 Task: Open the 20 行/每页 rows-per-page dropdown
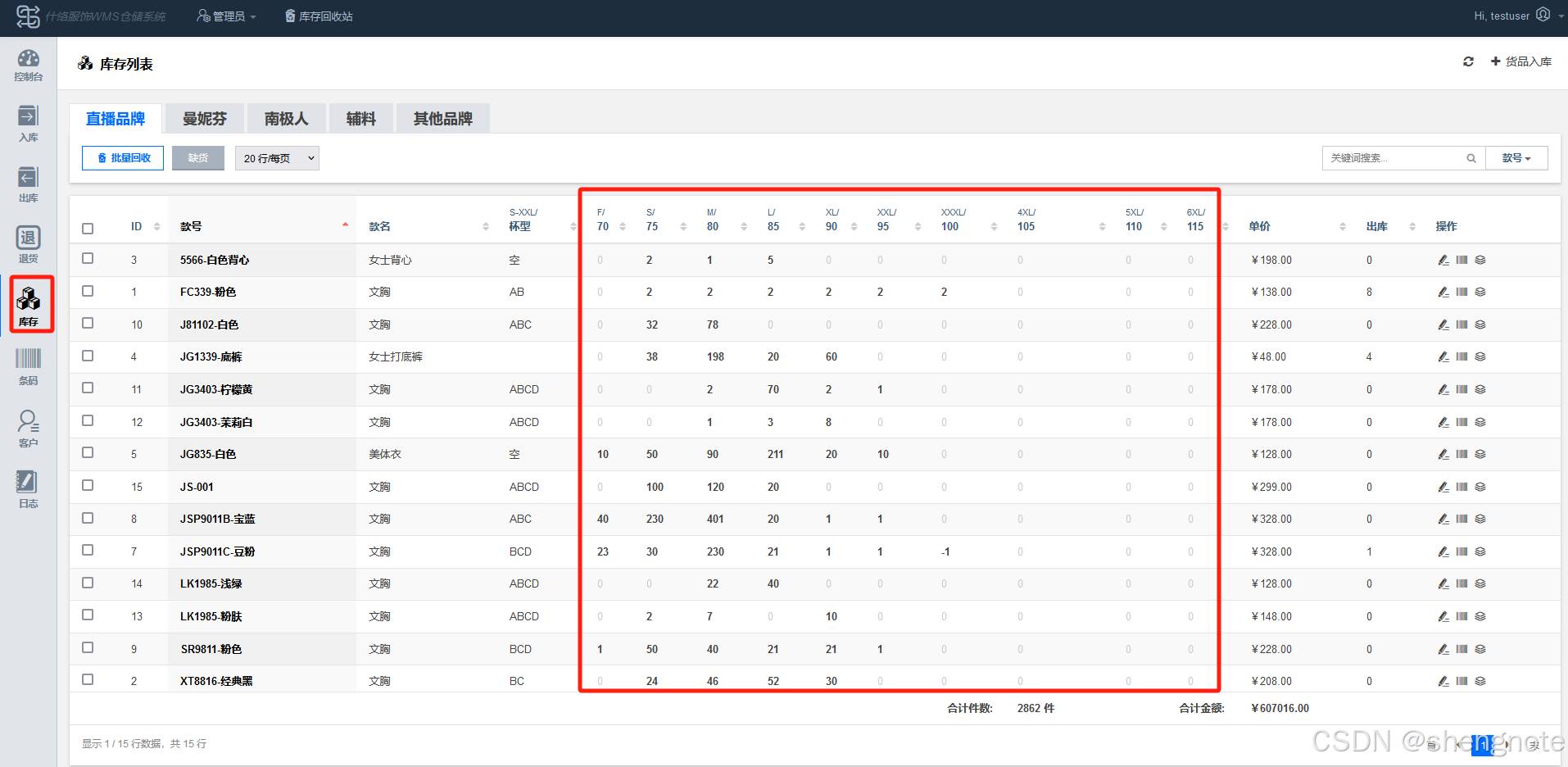(277, 158)
